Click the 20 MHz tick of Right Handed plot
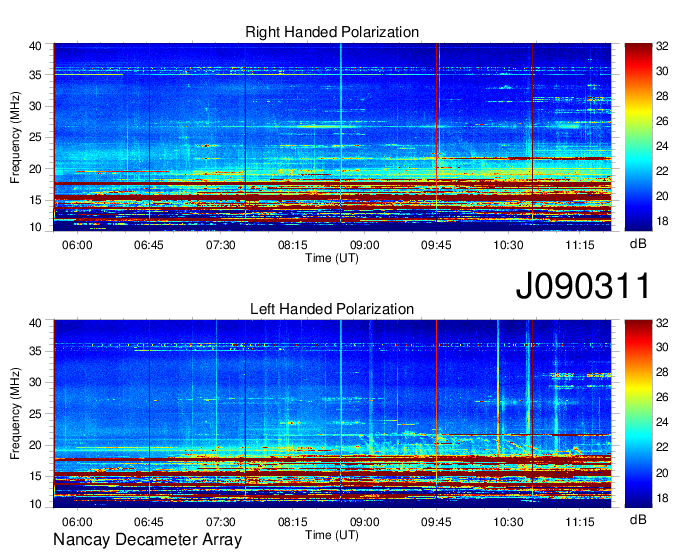This screenshot has width=680, height=552. click(35, 169)
